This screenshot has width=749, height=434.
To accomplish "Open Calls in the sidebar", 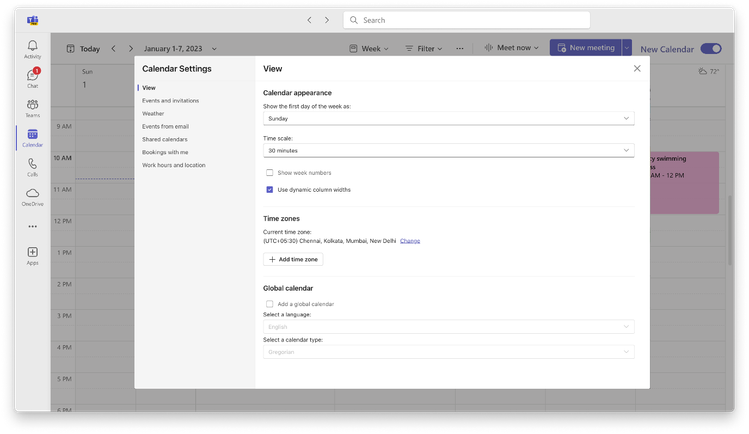I will click(32, 167).
